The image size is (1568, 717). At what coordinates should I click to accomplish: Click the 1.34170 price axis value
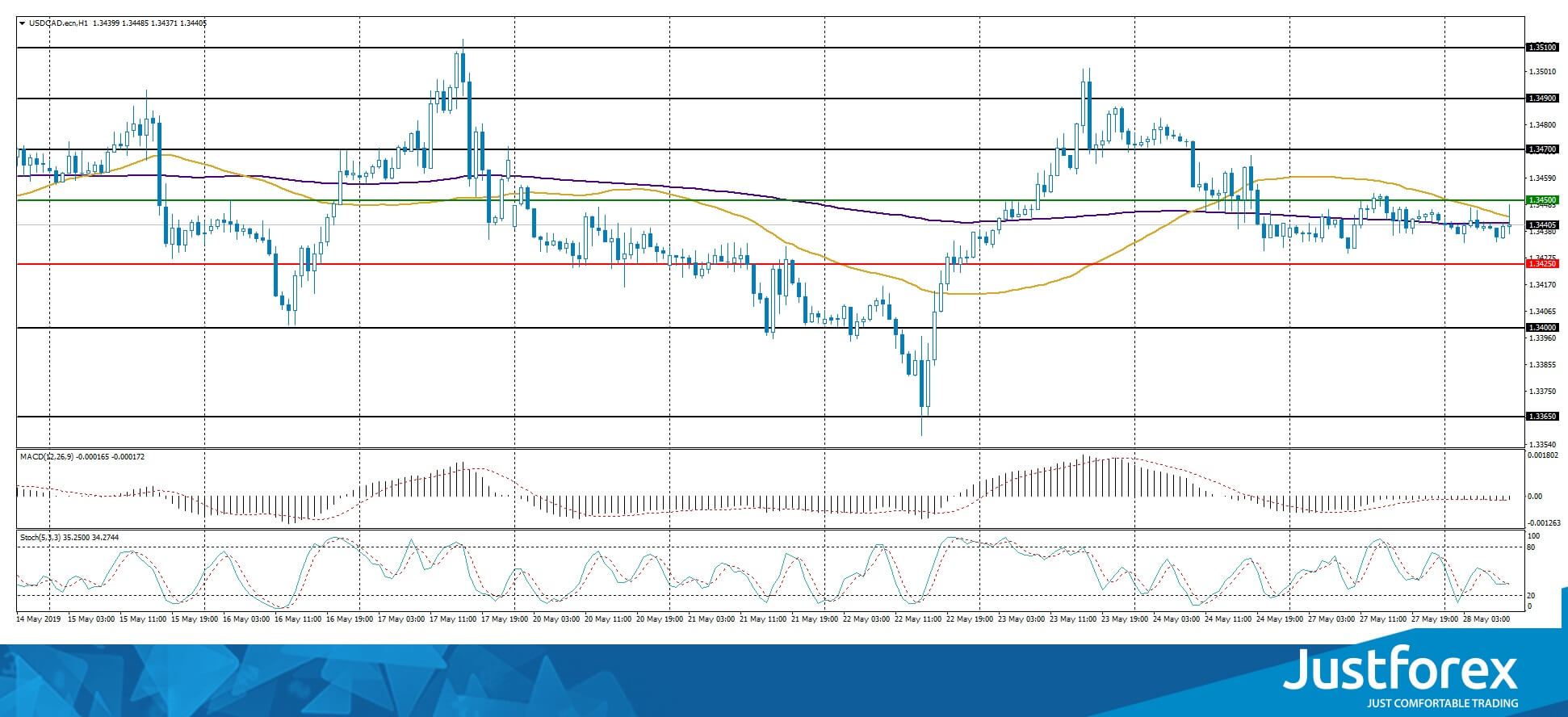tap(1542, 285)
